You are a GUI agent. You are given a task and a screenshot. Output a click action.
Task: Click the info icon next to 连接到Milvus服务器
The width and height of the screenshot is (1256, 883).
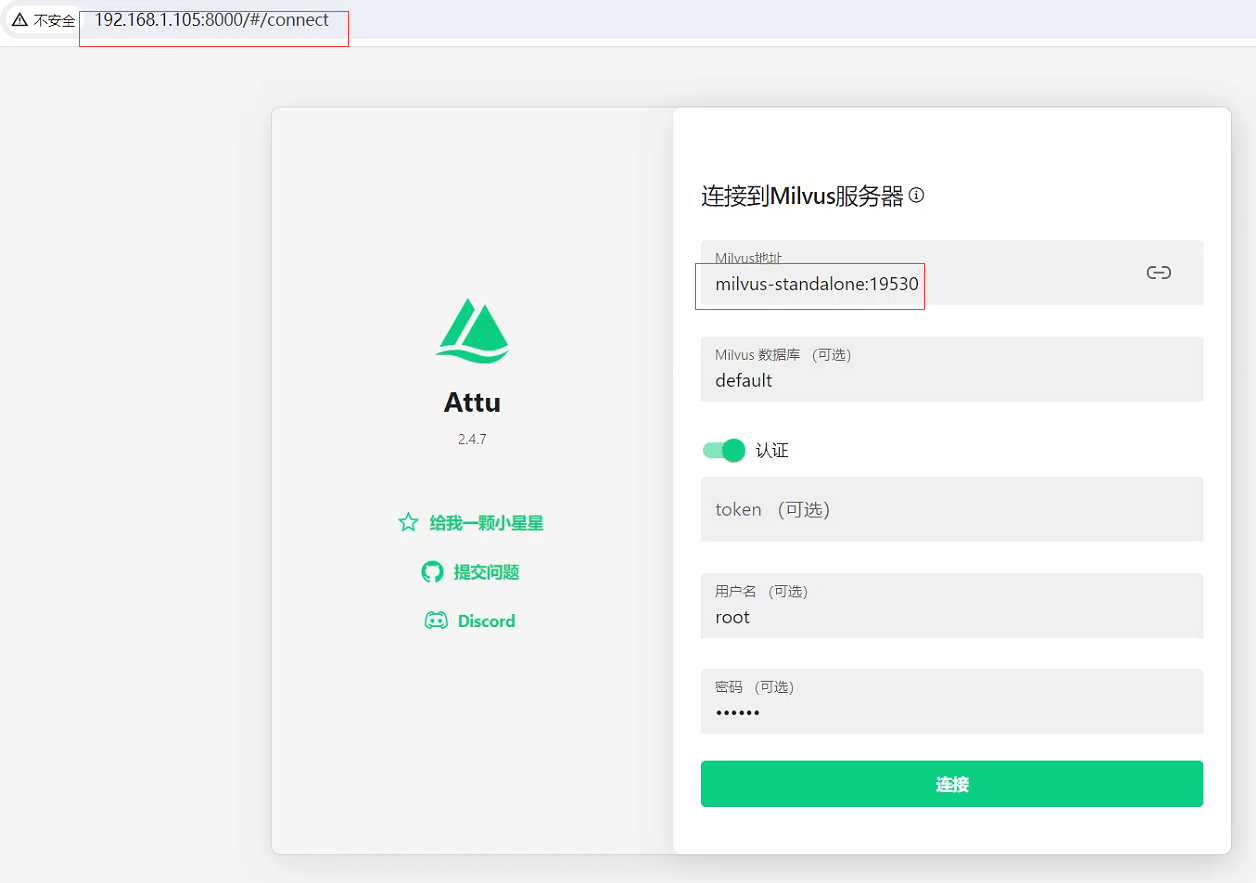point(916,195)
